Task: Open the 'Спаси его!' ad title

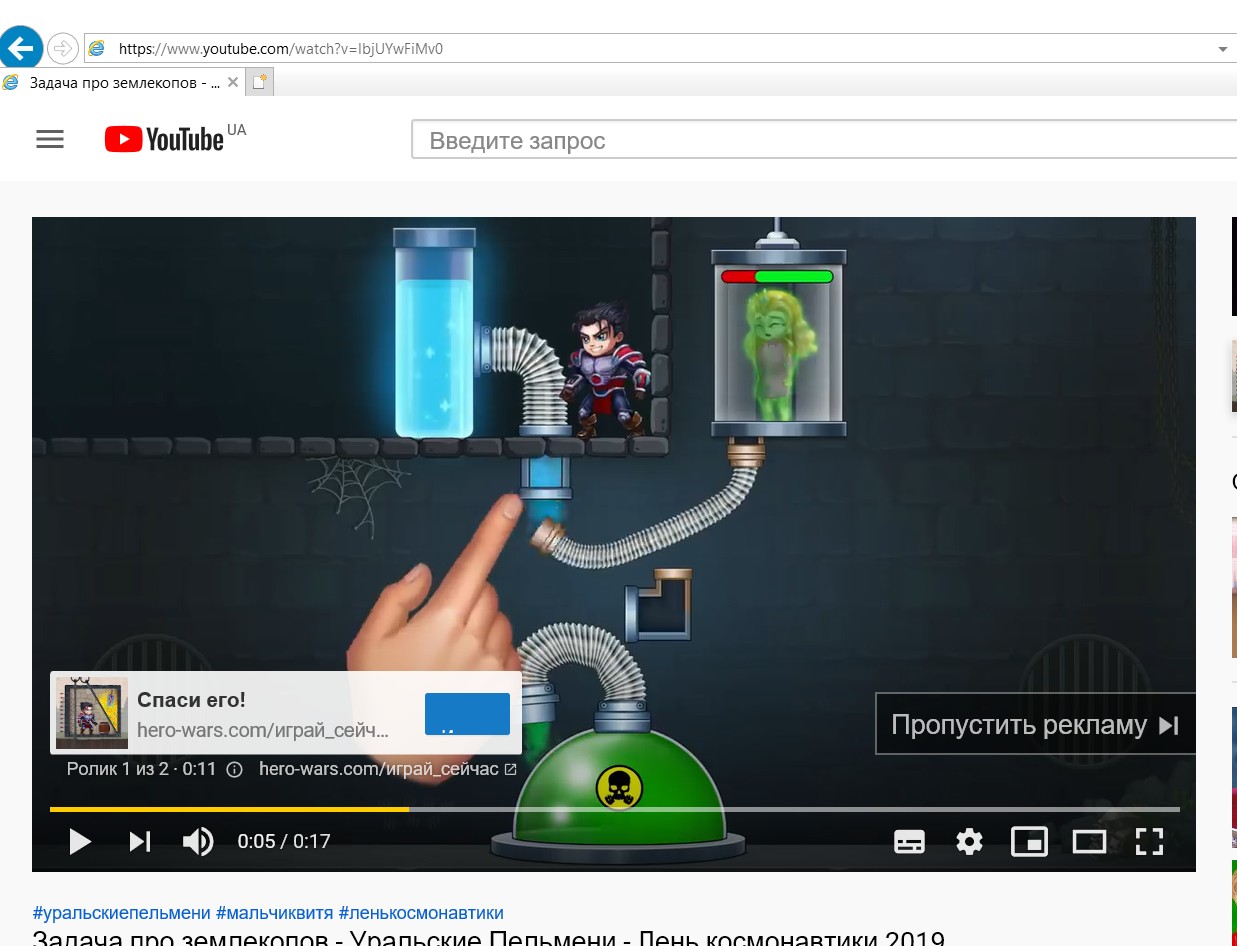Action: pos(191,700)
